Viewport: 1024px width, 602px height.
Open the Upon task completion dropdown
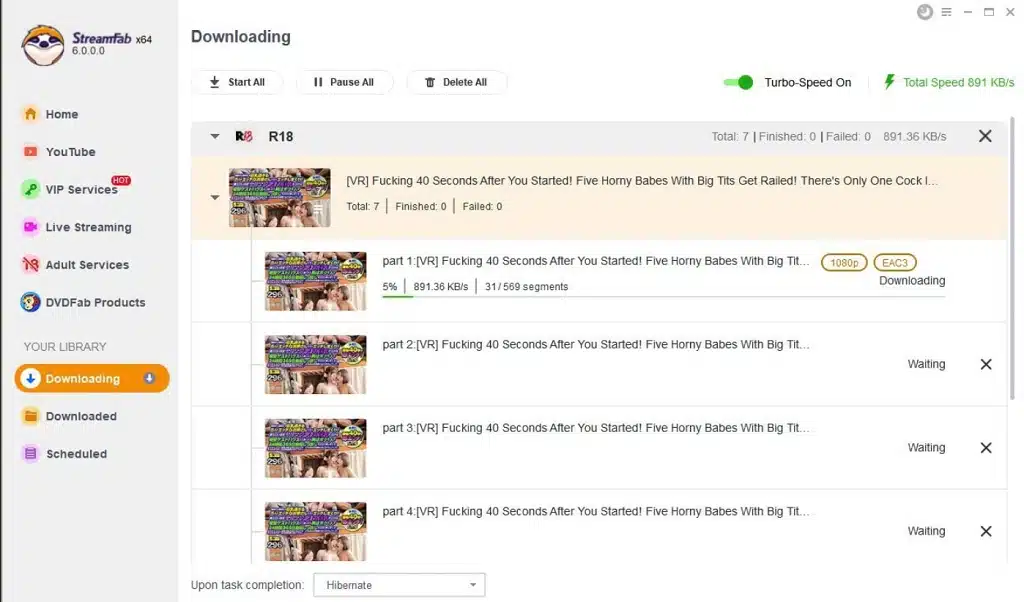[398, 584]
